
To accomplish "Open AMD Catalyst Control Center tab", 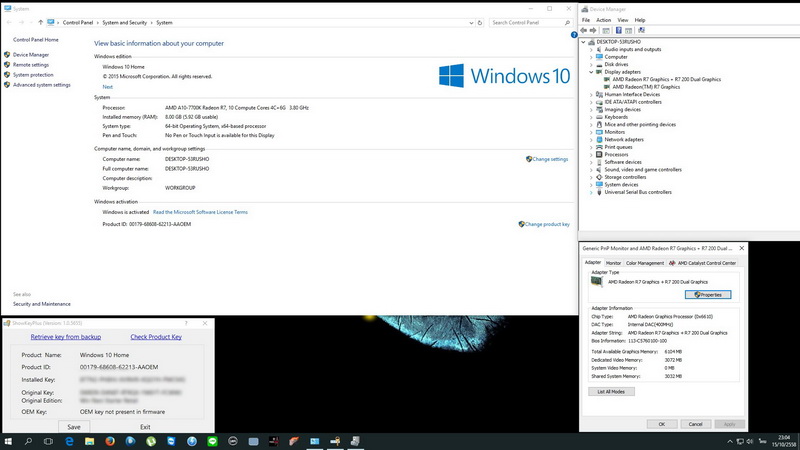I will click(x=703, y=263).
